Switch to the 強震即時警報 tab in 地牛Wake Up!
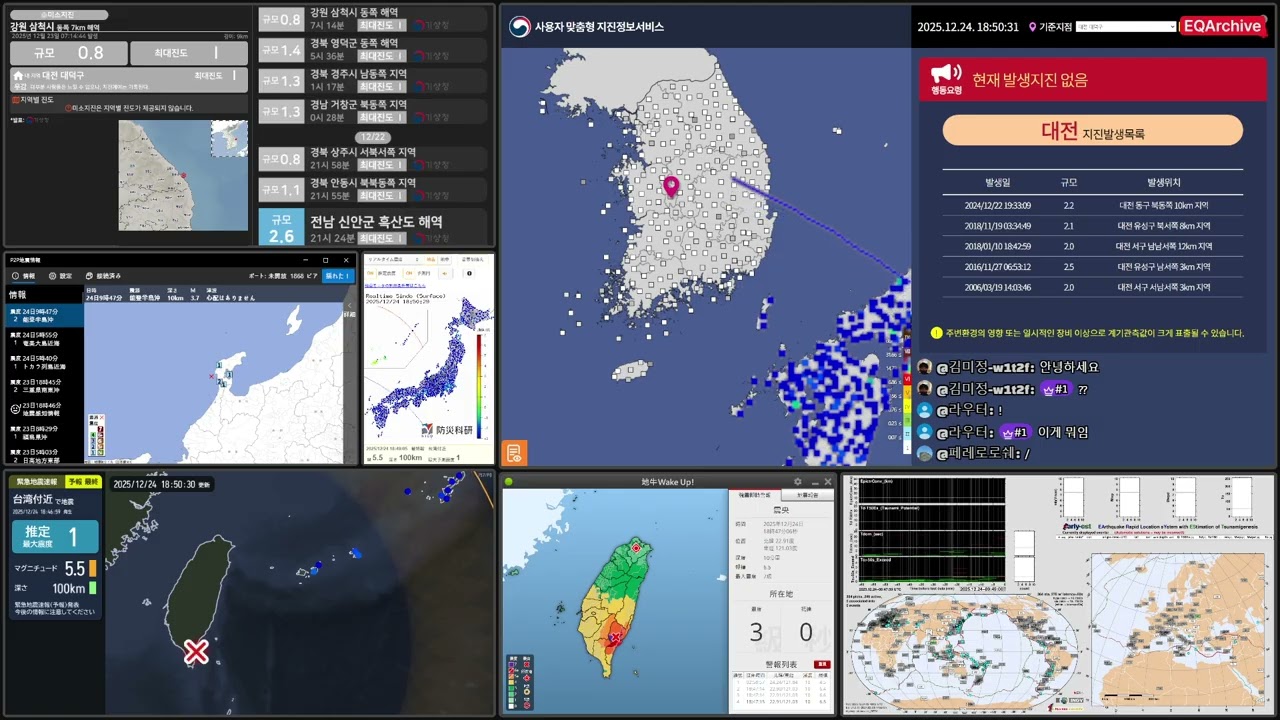 757,495
